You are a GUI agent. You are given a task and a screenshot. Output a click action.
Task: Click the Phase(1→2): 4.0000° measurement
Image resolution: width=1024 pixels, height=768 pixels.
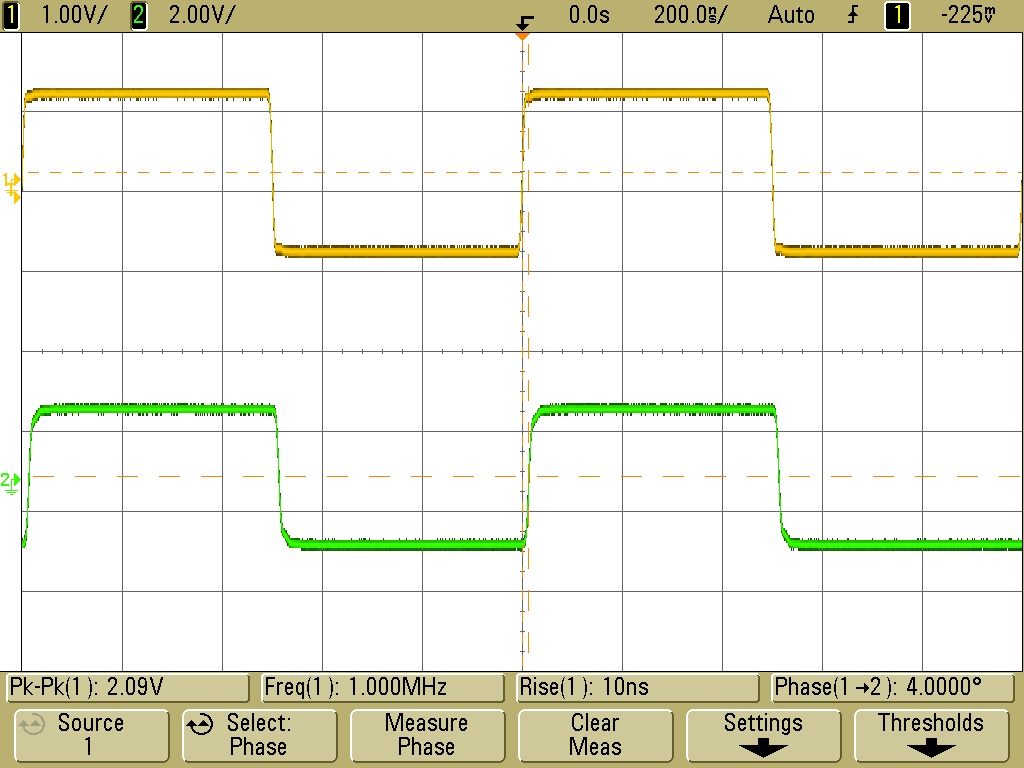893,687
